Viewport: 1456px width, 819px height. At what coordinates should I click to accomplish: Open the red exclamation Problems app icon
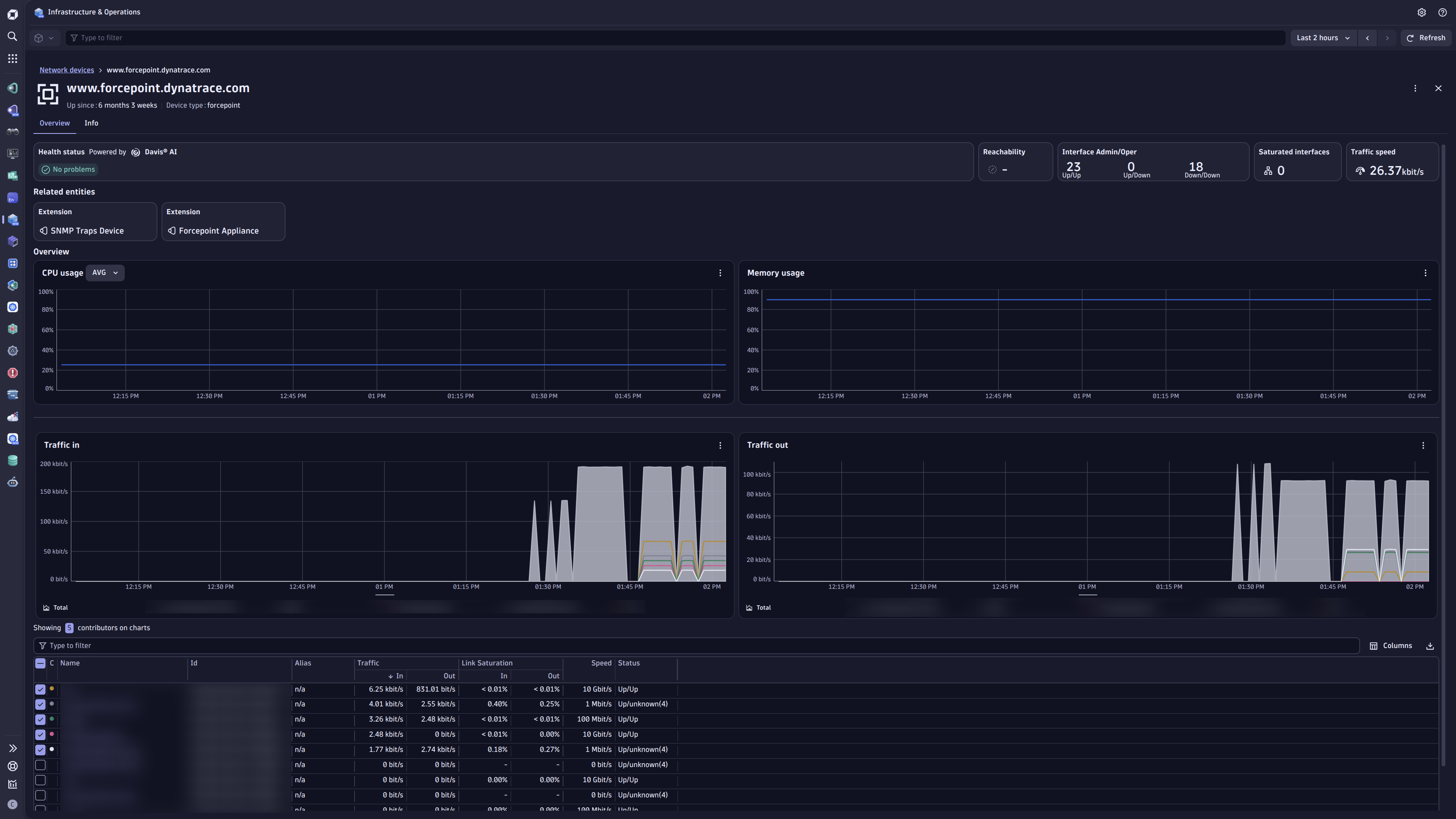click(13, 373)
